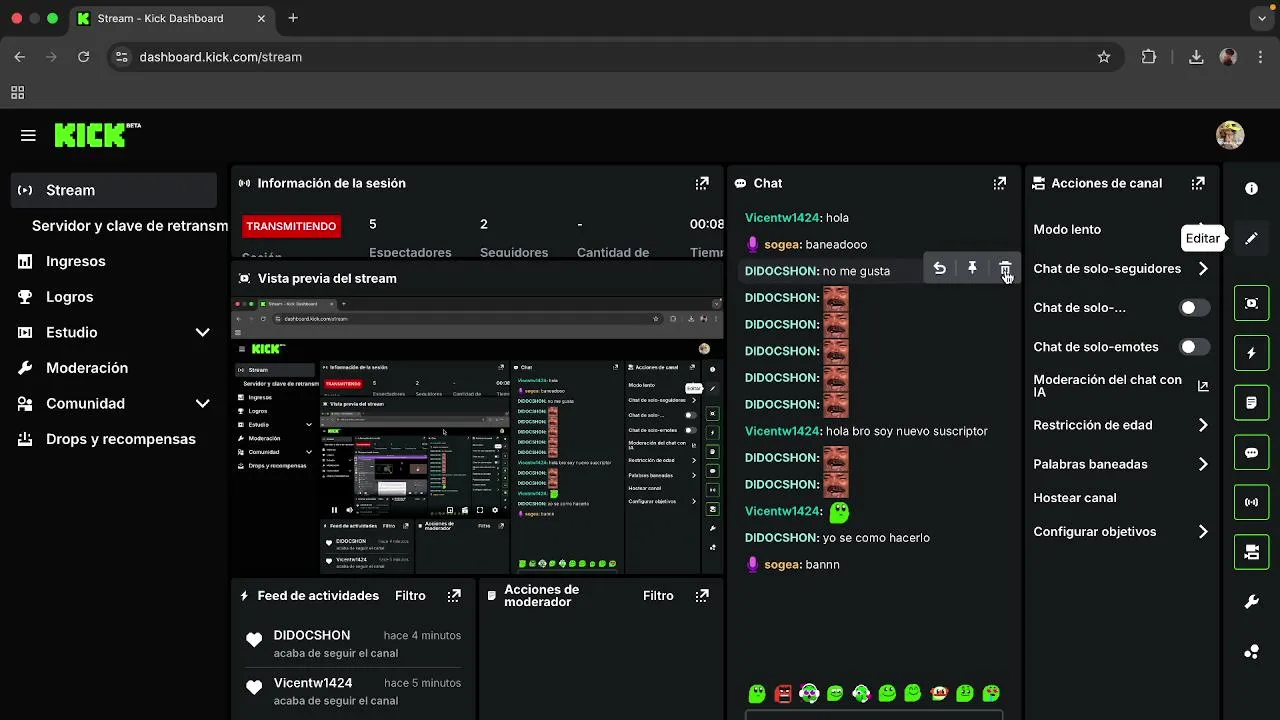Click "yo se como hacerlo" chat message
This screenshot has height=720, width=1280.
[876, 538]
